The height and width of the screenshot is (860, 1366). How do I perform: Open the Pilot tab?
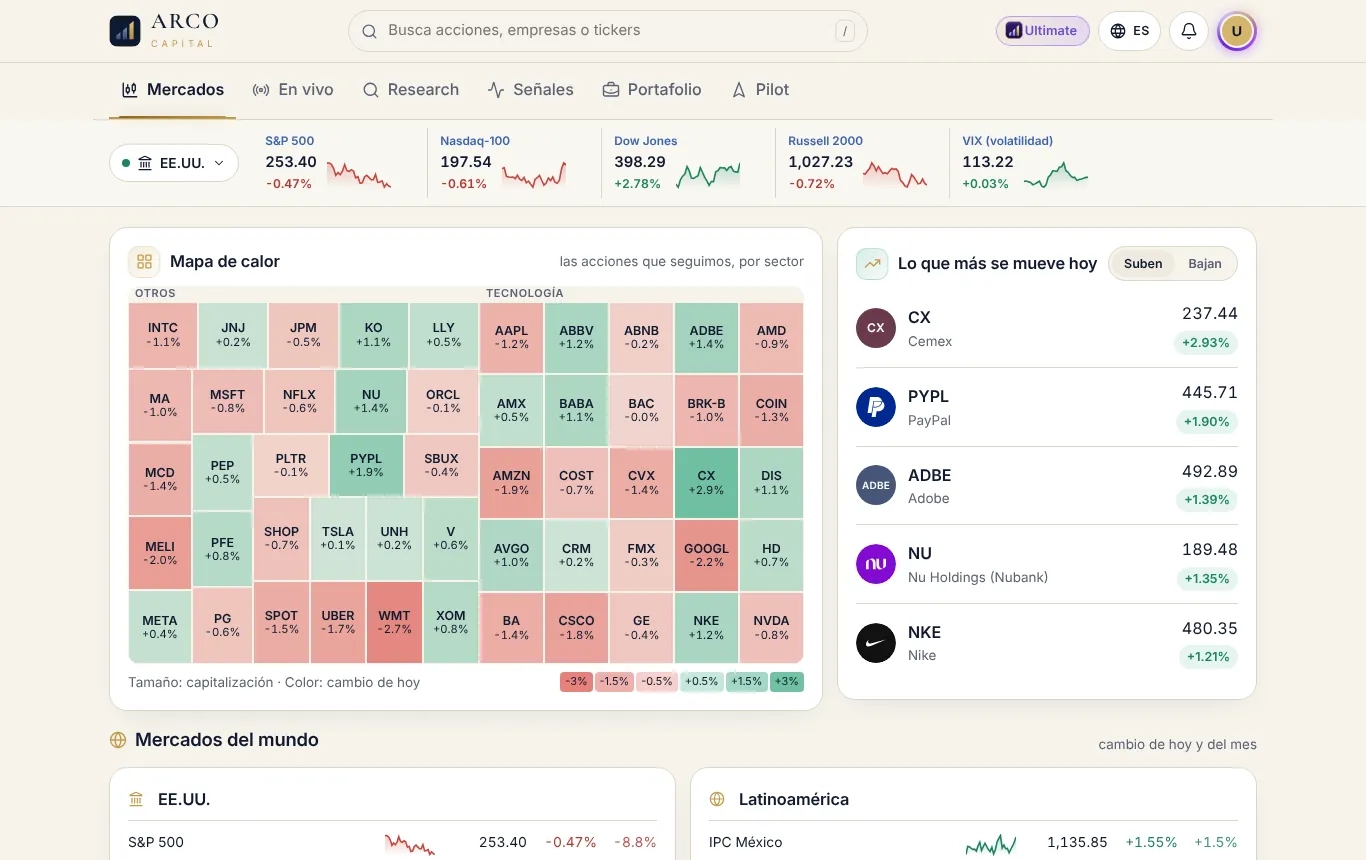point(760,90)
